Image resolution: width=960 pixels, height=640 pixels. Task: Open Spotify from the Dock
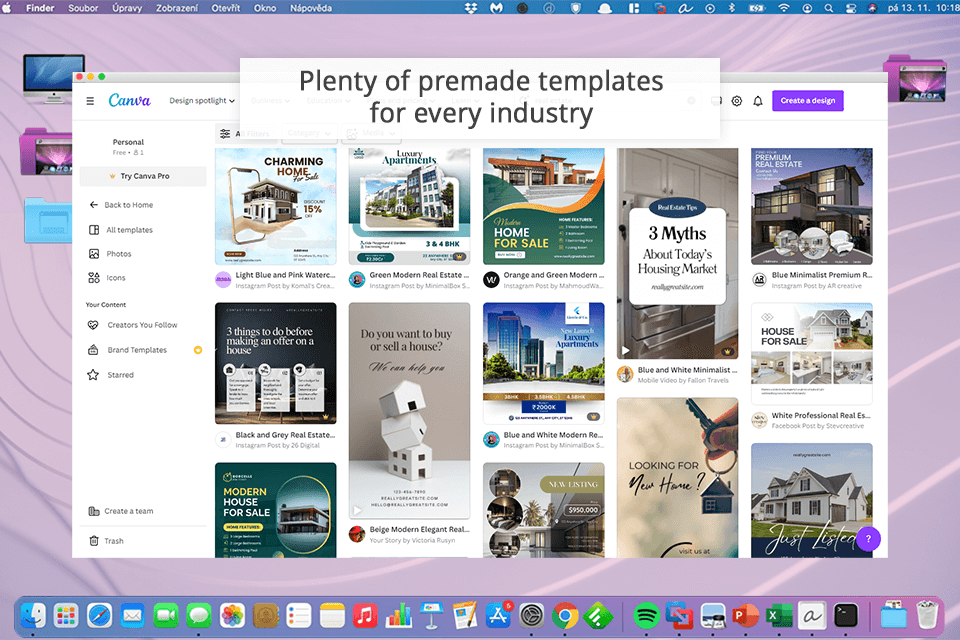tap(646, 616)
